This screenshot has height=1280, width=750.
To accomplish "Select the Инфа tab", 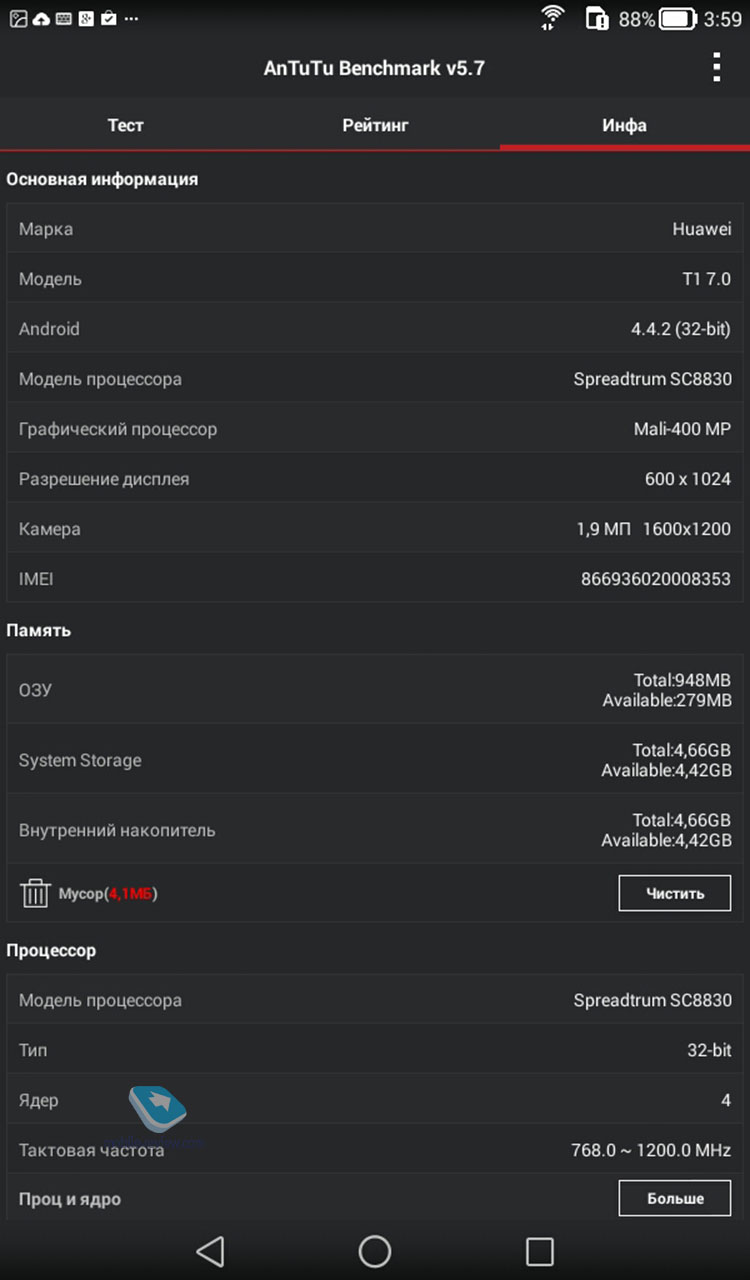I will pyautogui.click(x=625, y=125).
